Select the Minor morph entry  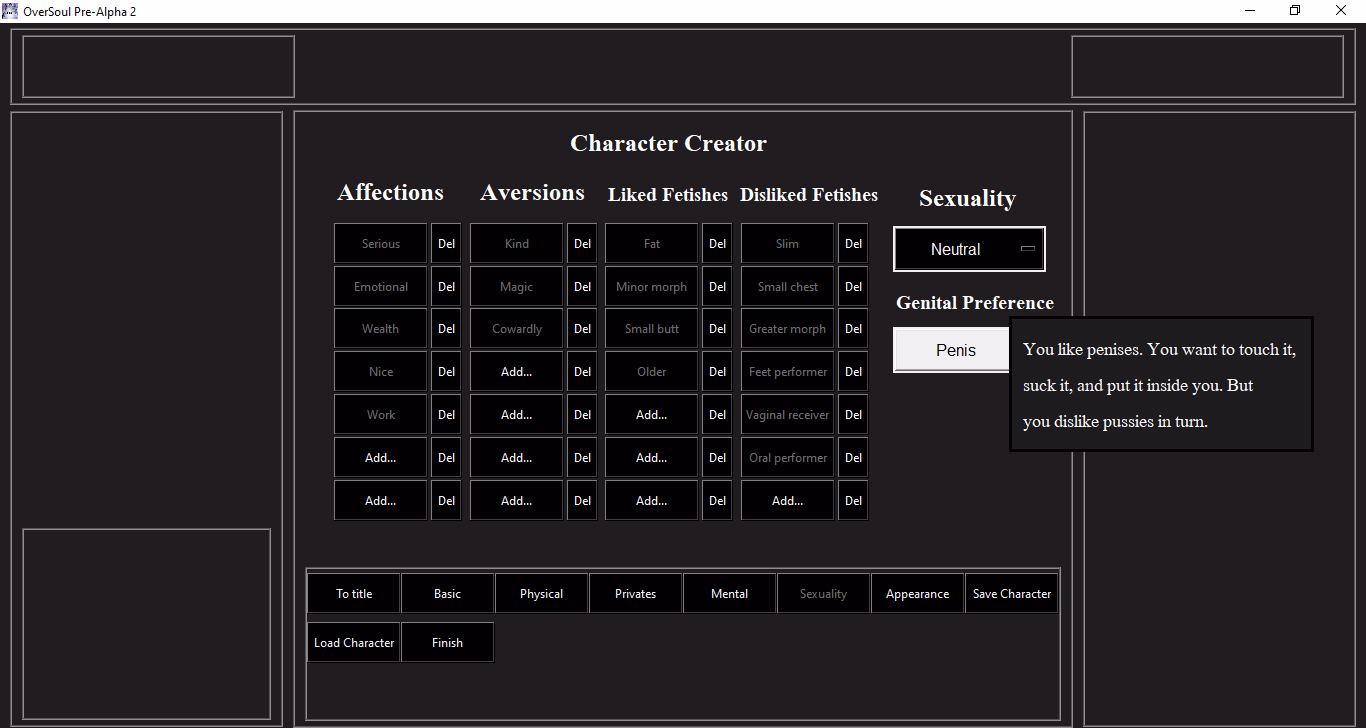coord(652,286)
